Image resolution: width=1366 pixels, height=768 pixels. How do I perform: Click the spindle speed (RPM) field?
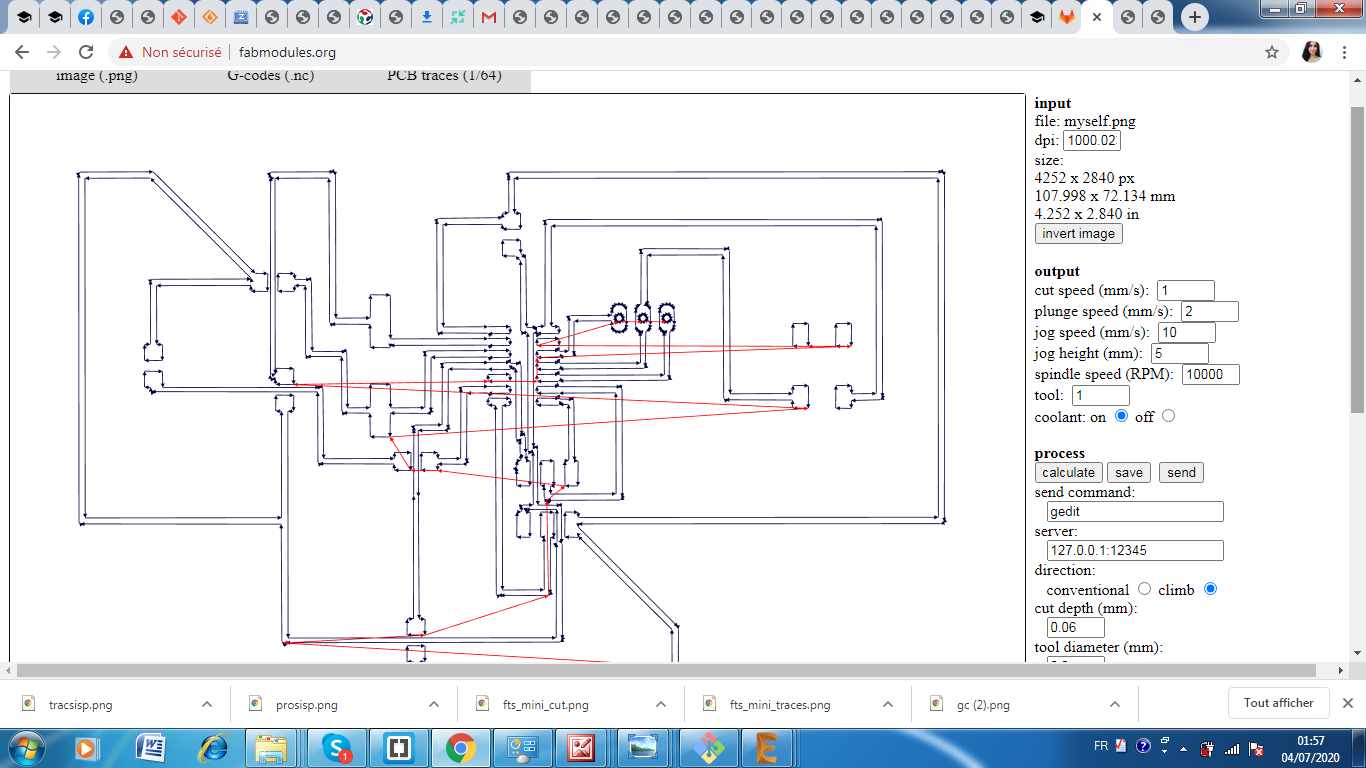point(1210,374)
